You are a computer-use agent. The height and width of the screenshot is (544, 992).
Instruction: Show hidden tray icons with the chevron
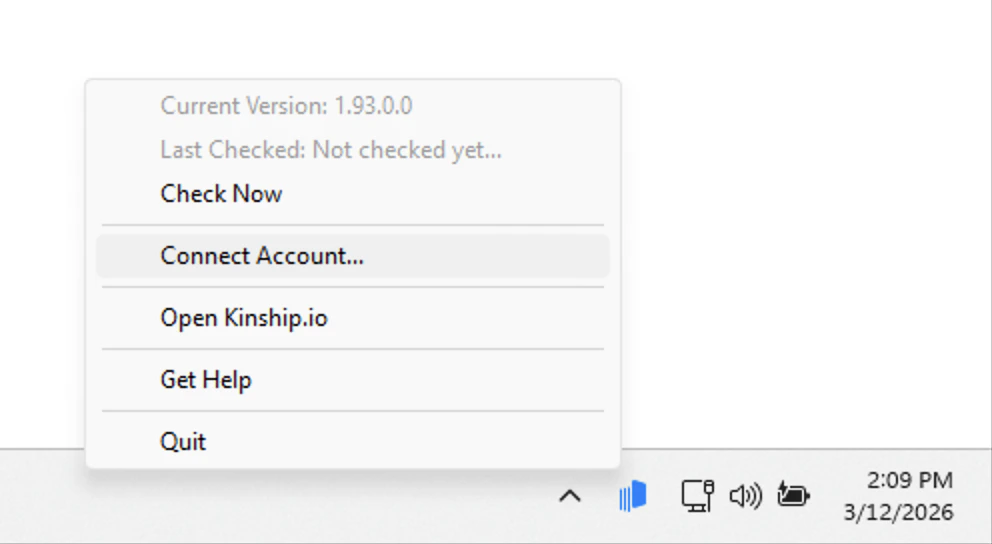coord(570,496)
